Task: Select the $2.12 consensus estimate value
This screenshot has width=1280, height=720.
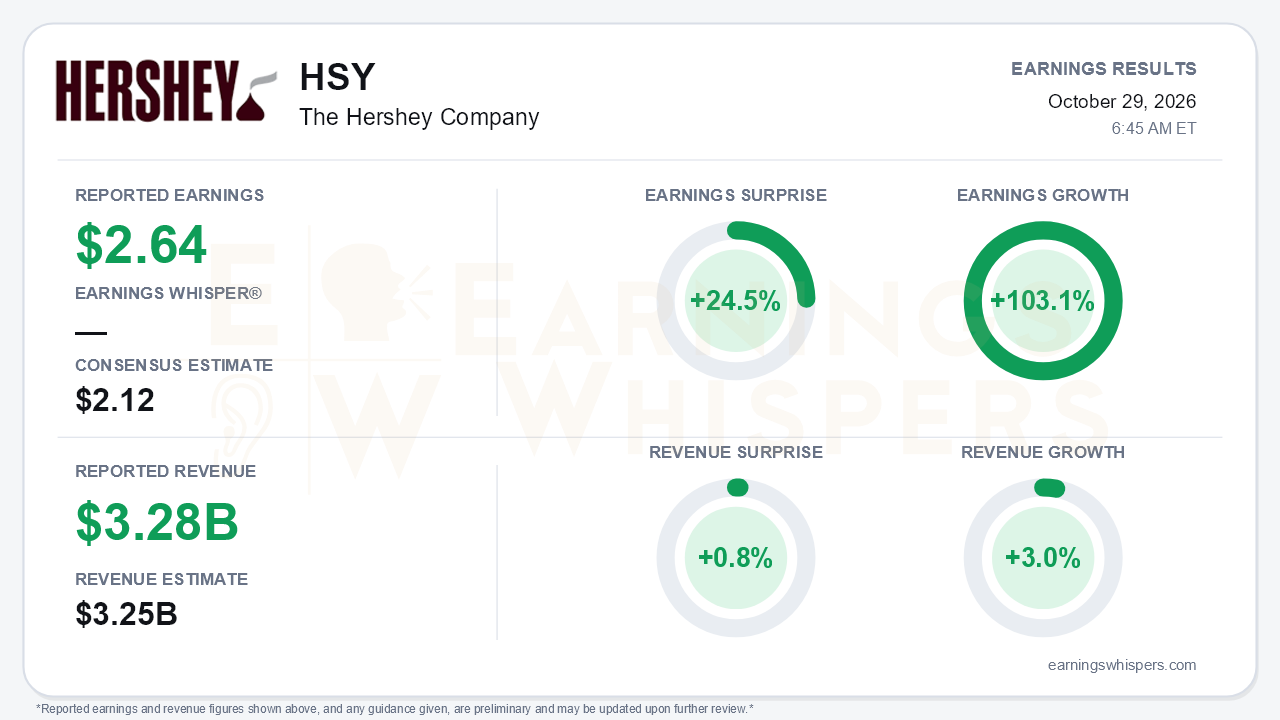Action: 115,400
